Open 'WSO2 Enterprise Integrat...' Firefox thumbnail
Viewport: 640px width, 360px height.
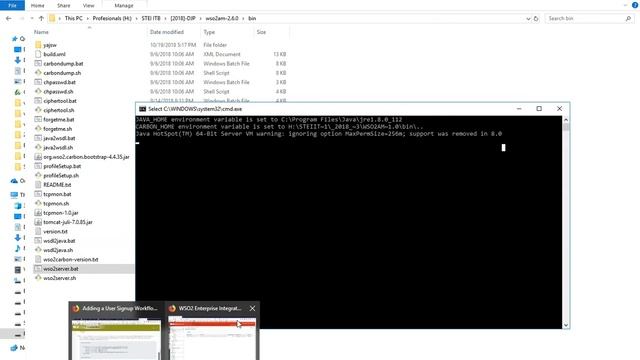(x=211, y=331)
